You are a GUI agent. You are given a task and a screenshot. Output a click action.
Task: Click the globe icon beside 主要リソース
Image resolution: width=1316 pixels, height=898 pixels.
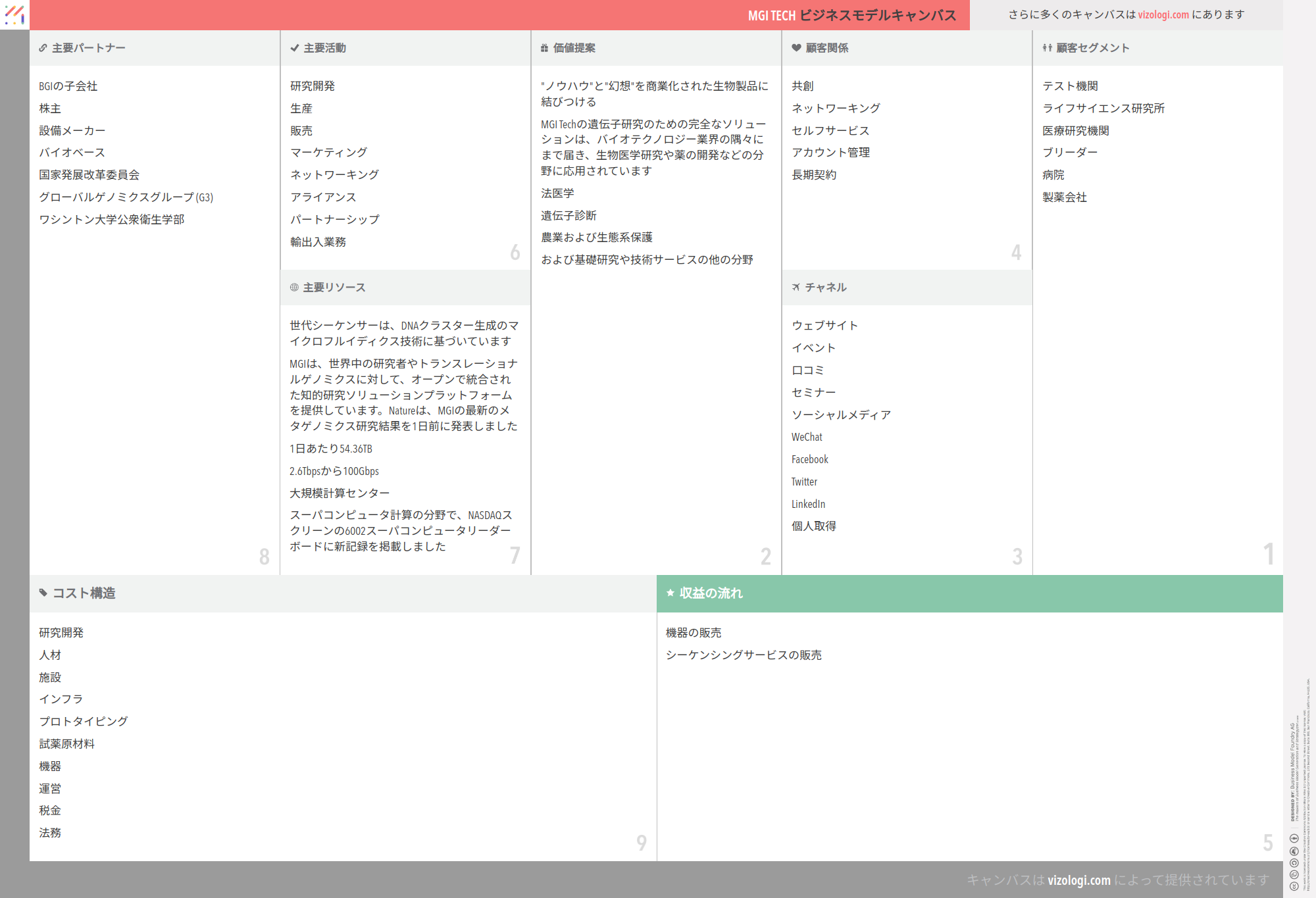tap(294, 287)
